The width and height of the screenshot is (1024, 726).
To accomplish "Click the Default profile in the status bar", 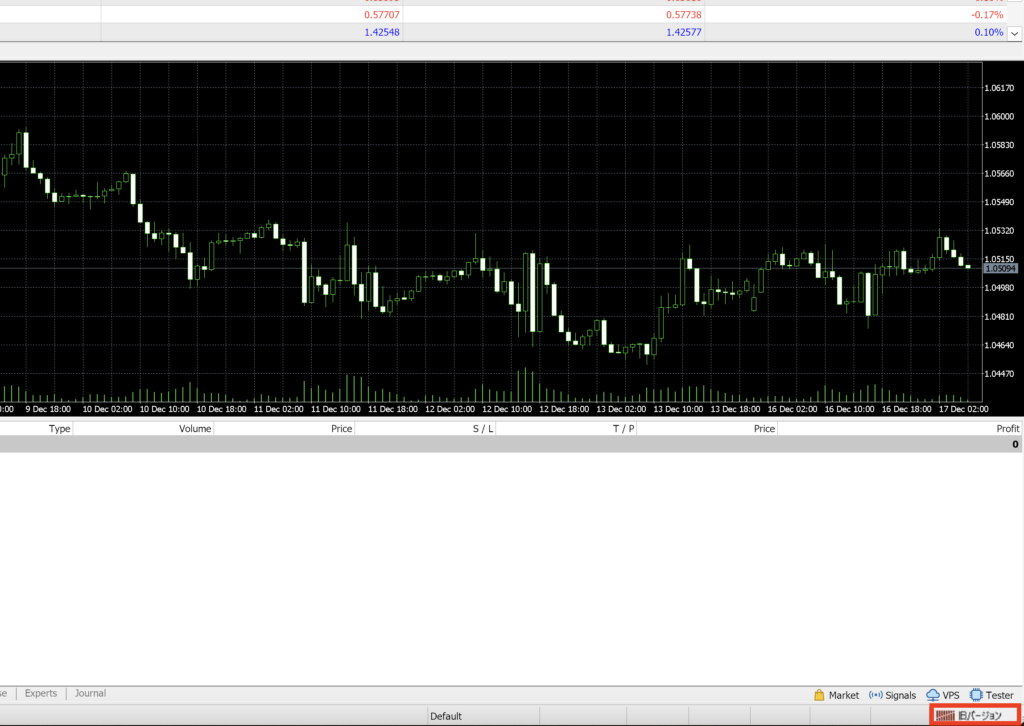I will [446, 716].
